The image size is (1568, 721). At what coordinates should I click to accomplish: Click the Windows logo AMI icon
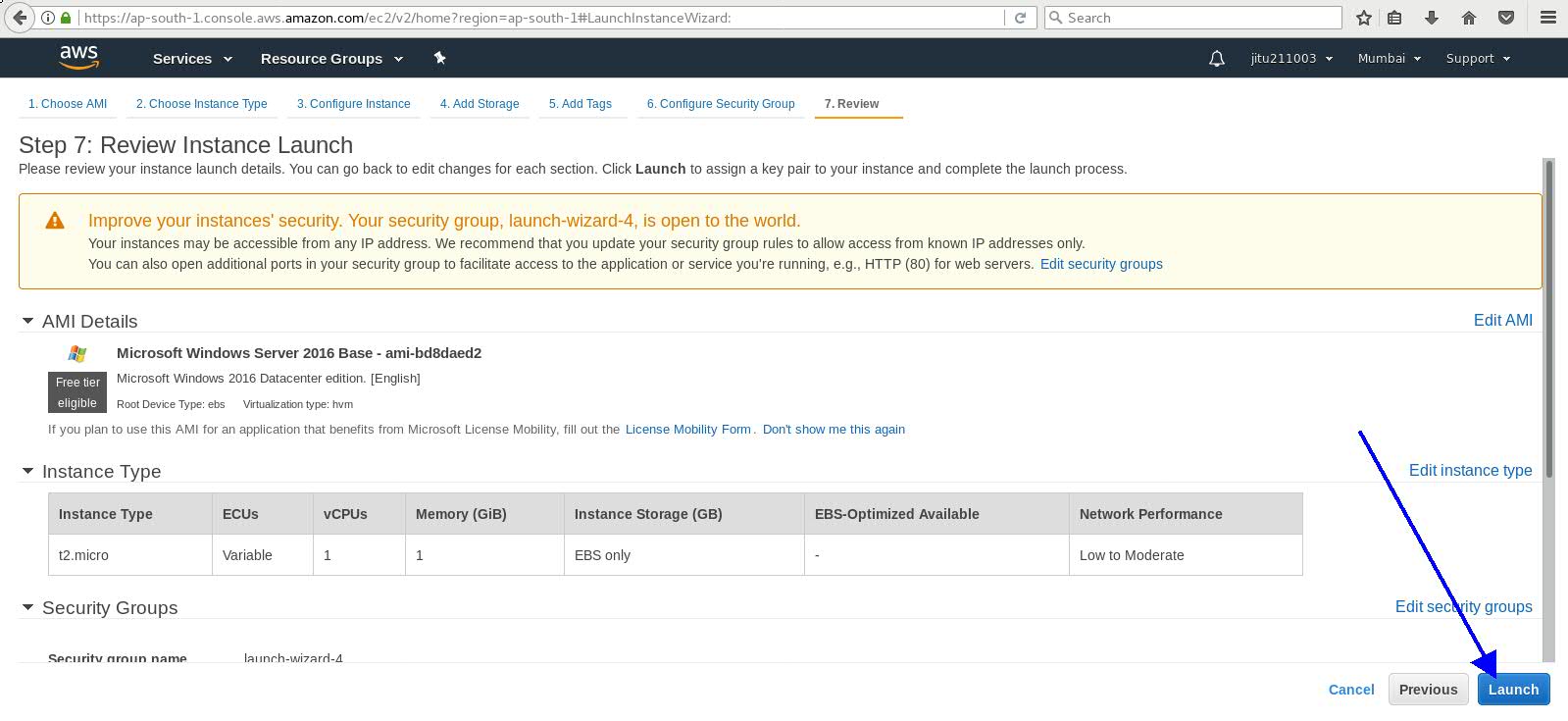pos(77,353)
